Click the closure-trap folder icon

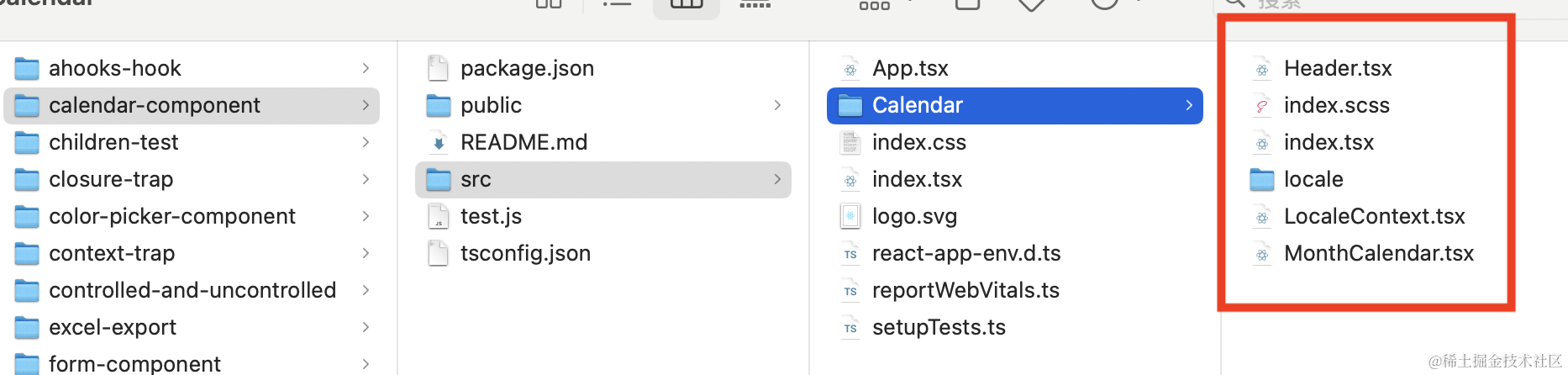point(27,179)
